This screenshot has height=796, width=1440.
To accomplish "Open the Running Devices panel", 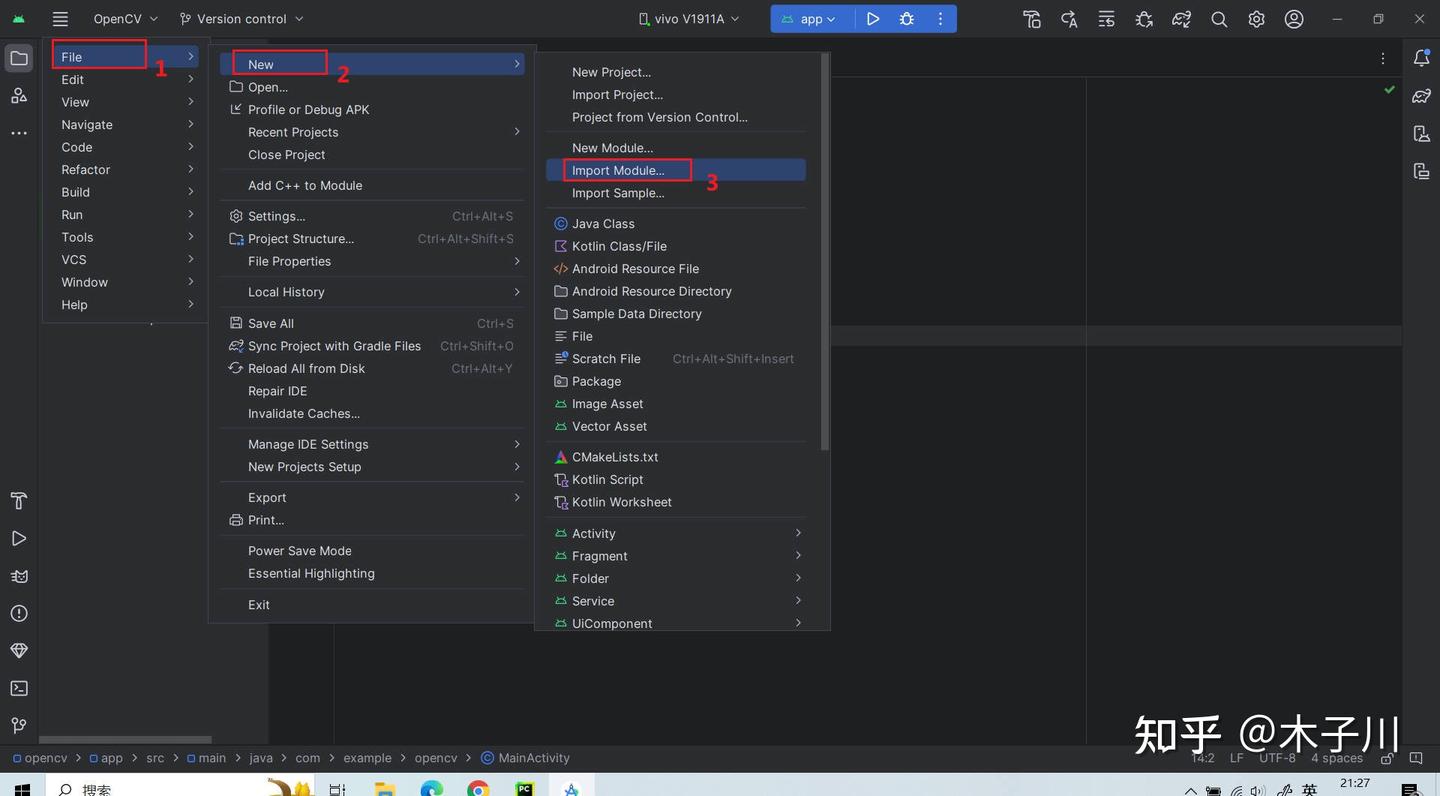I will click(x=1422, y=171).
